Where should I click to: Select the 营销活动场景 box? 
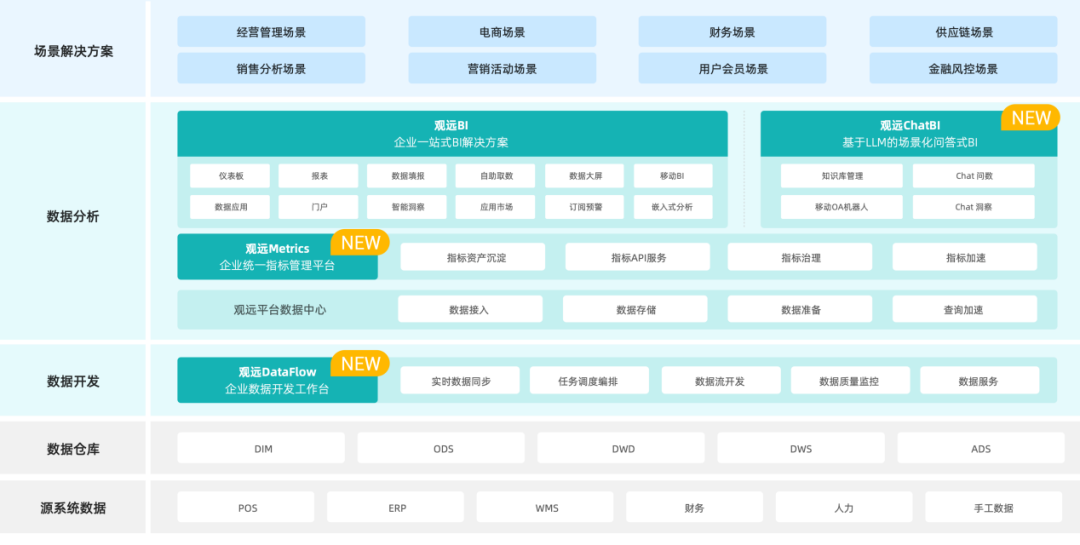502,68
